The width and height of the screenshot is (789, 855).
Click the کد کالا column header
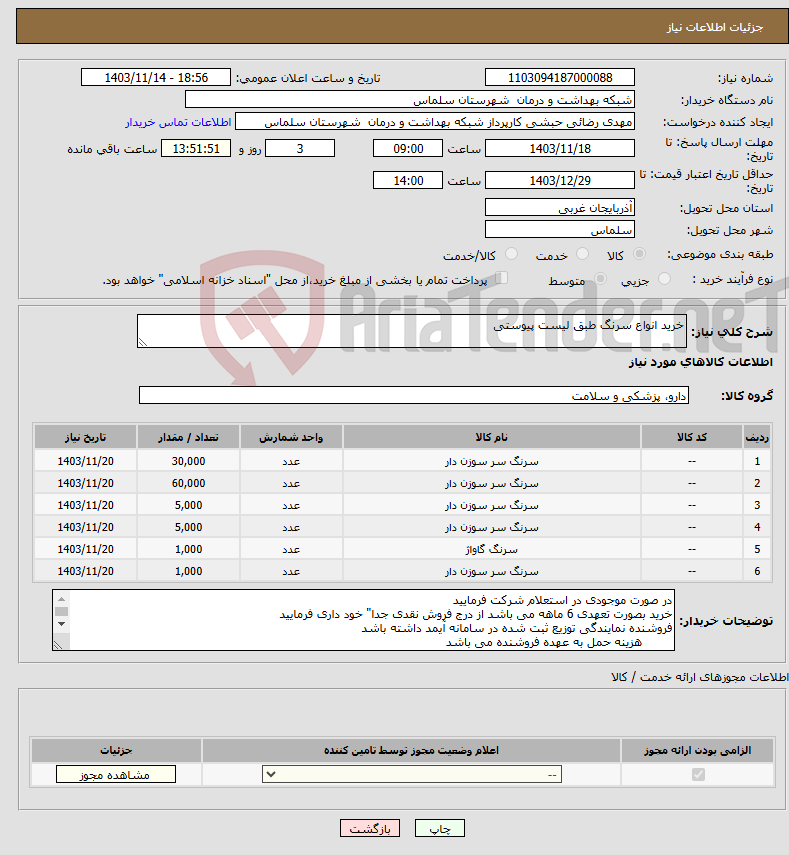[x=692, y=437]
